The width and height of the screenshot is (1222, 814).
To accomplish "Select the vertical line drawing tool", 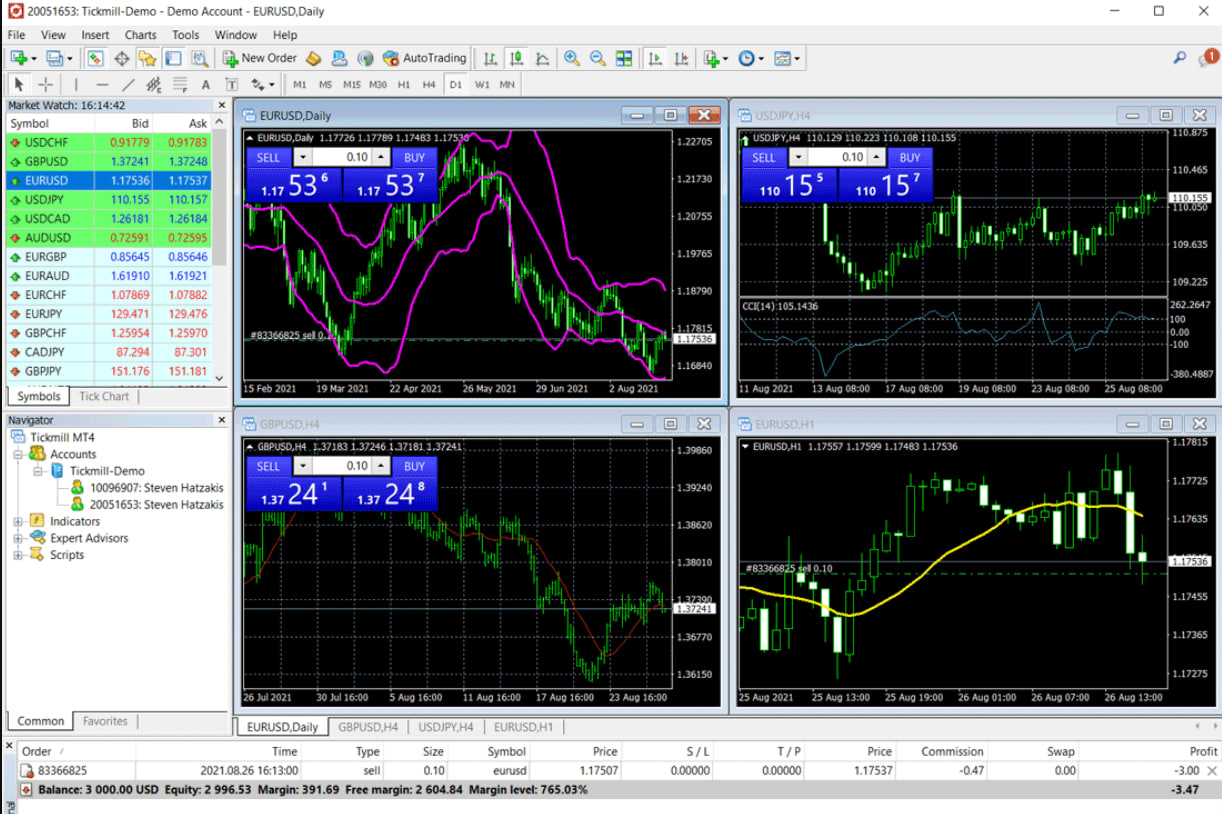I will pyautogui.click(x=76, y=85).
